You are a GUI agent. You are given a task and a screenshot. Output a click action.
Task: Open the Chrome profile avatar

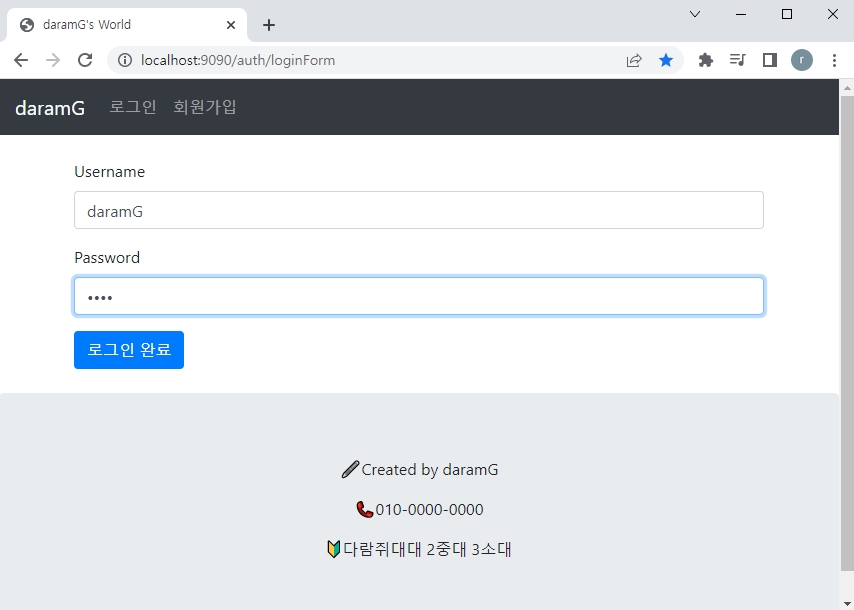(802, 60)
